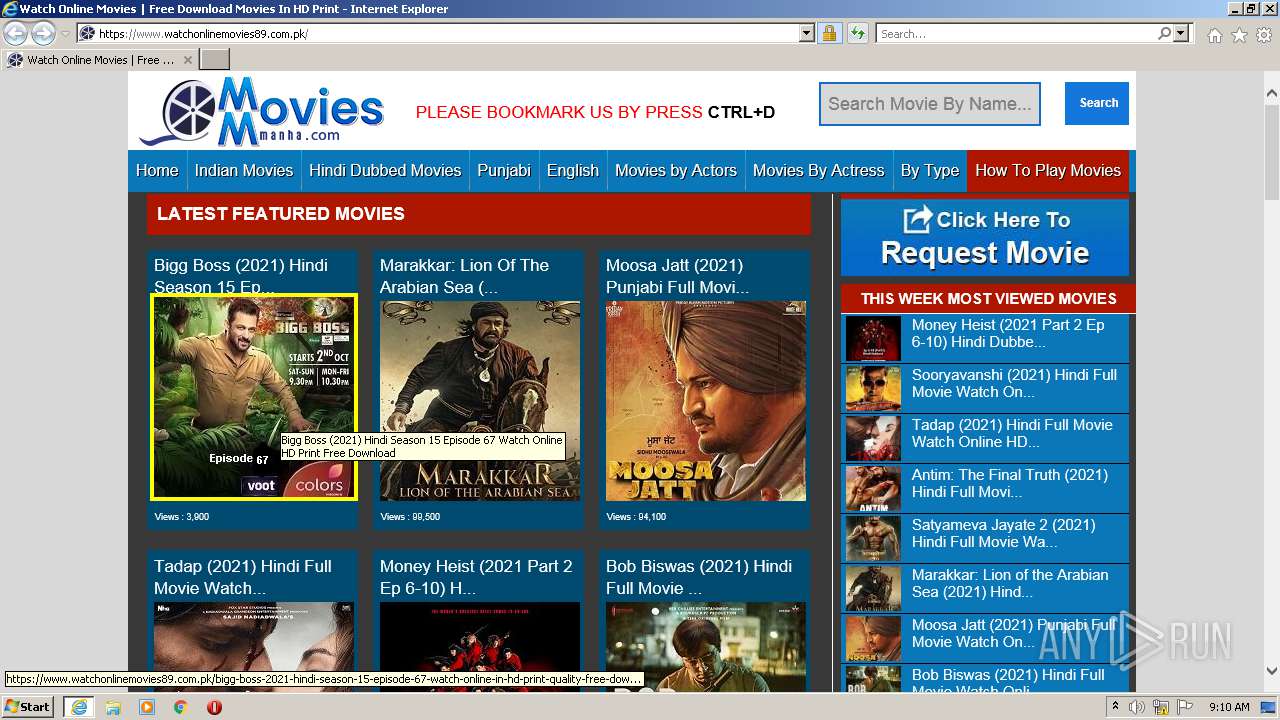
Task: Open the search provider dropdown arrow
Action: coord(1181,33)
